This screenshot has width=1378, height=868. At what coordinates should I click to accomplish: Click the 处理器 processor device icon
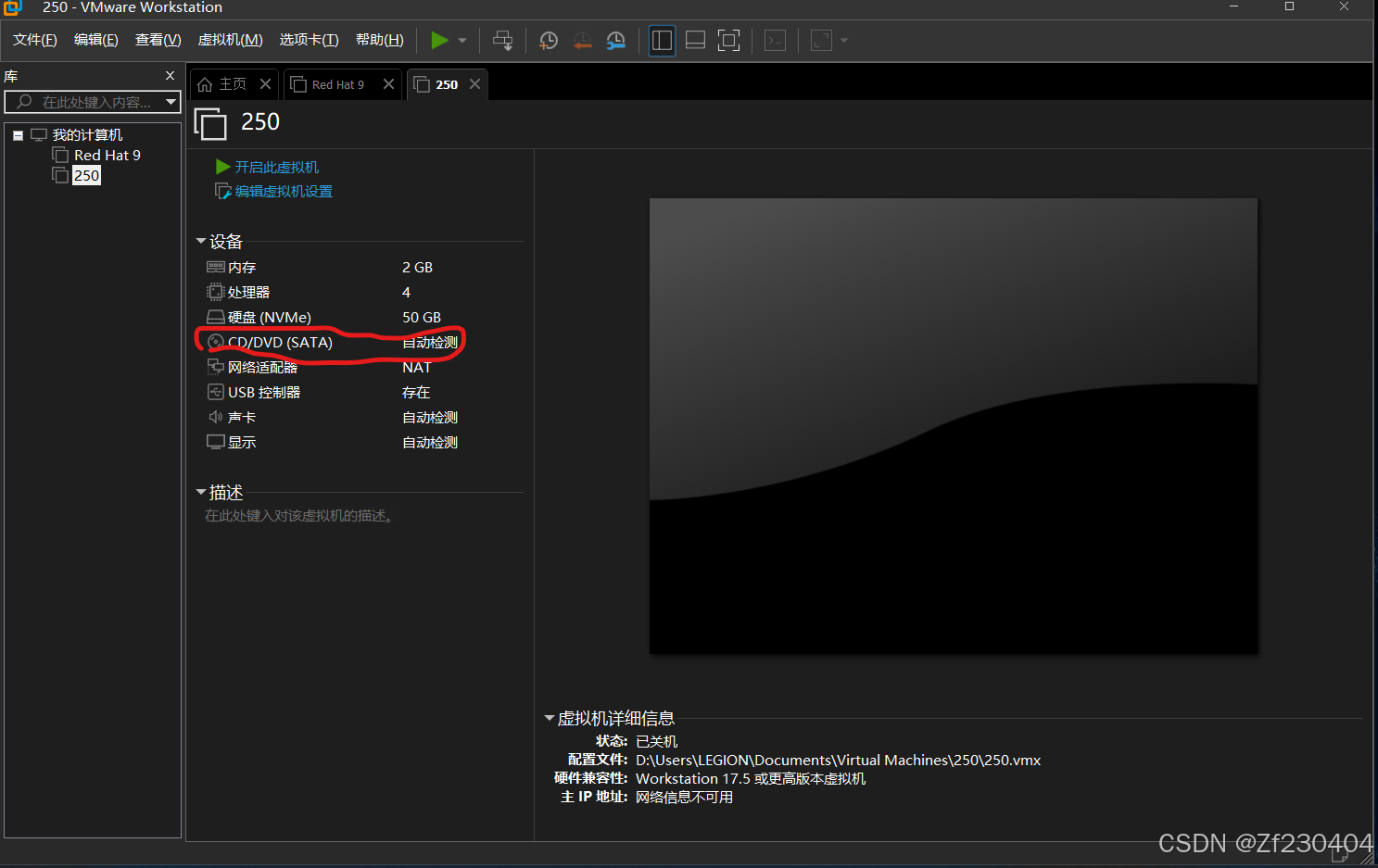pyautogui.click(x=215, y=292)
